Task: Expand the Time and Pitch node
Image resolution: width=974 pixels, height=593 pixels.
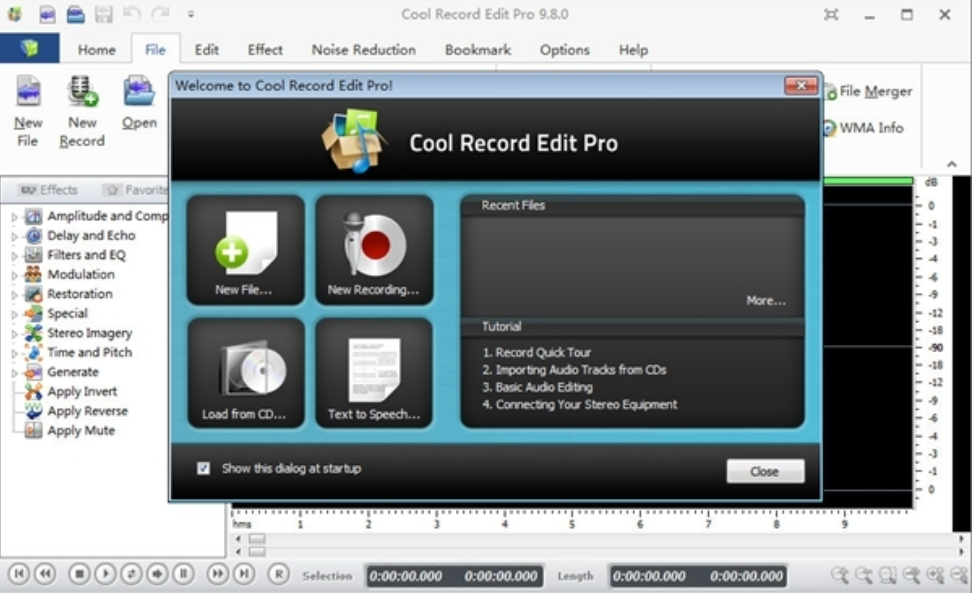Action: point(14,353)
